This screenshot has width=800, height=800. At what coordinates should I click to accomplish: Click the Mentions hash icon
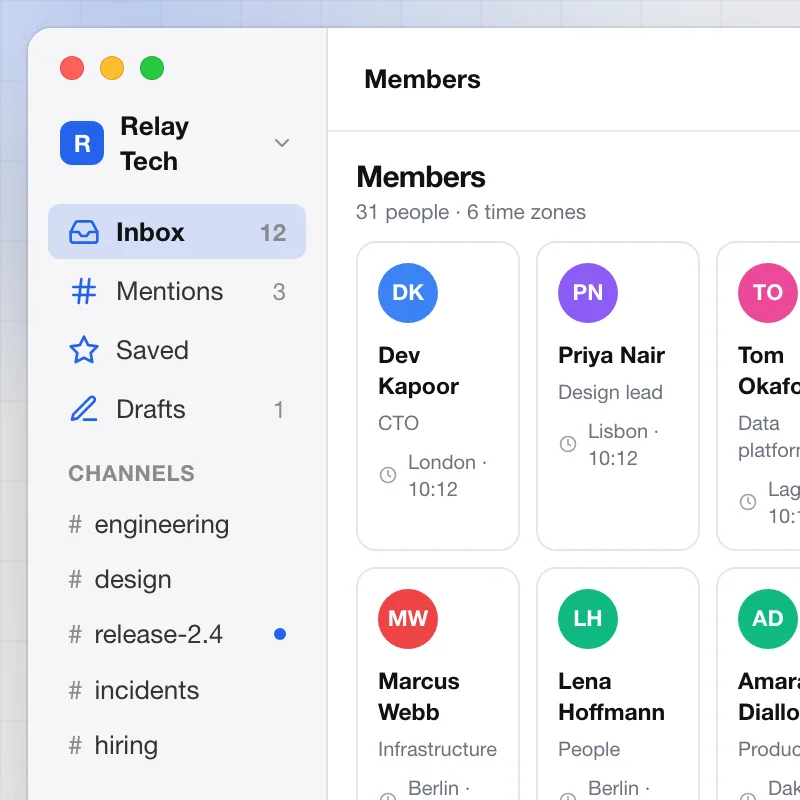[x=84, y=291]
